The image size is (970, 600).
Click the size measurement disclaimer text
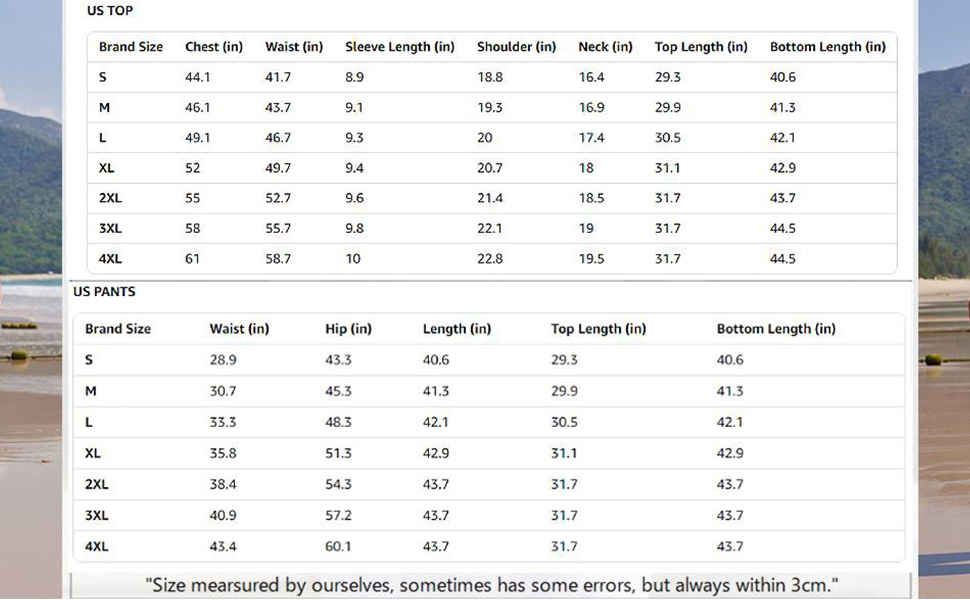(x=491, y=584)
